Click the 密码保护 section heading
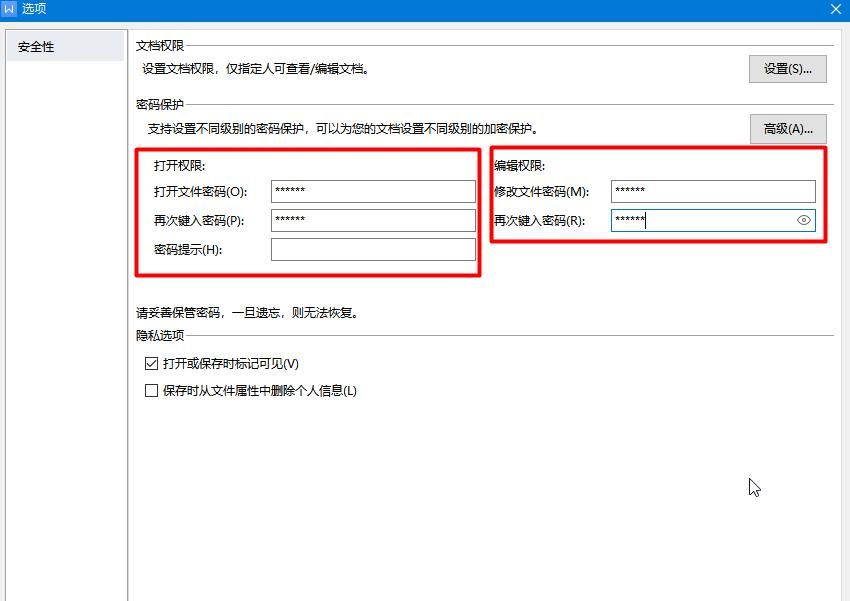Image resolution: width=850 pixels, height=601 pixels. [157, 102]
